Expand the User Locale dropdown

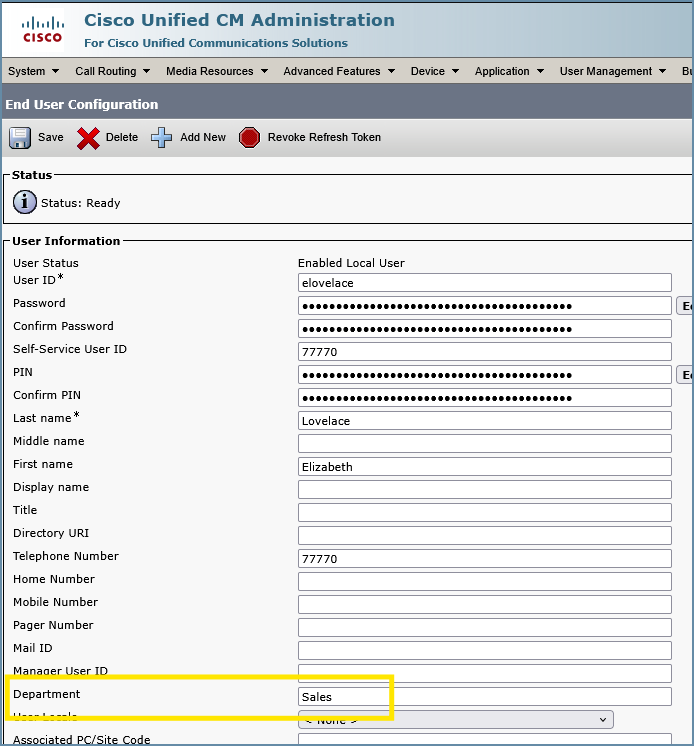(x=456, y=719)
